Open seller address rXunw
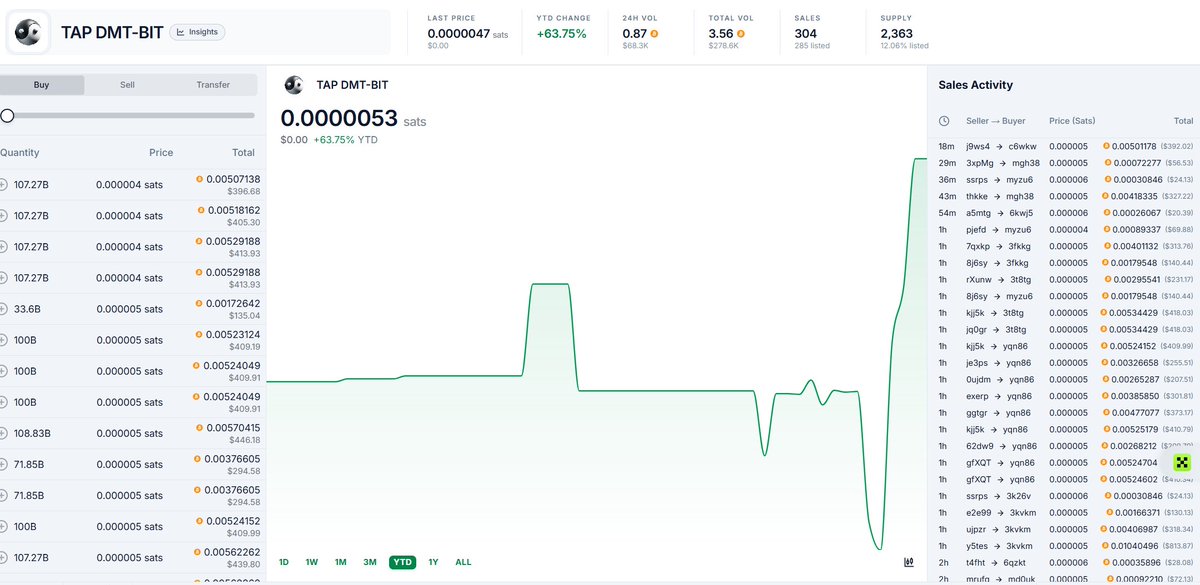 coord(979,279)
